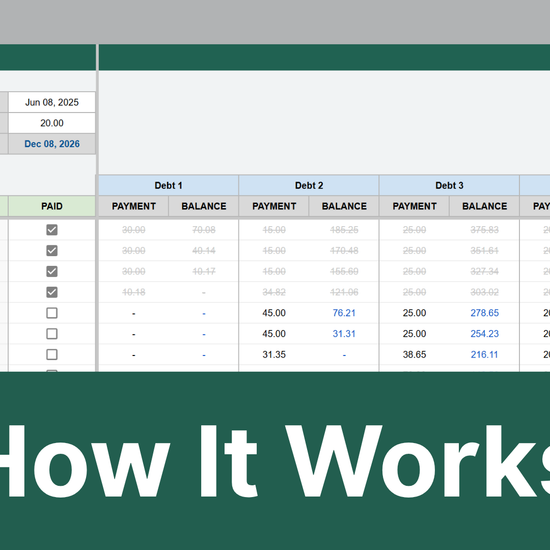Click PAYMENT header under Debt 3
550x550 pixels.
(414, 206)
